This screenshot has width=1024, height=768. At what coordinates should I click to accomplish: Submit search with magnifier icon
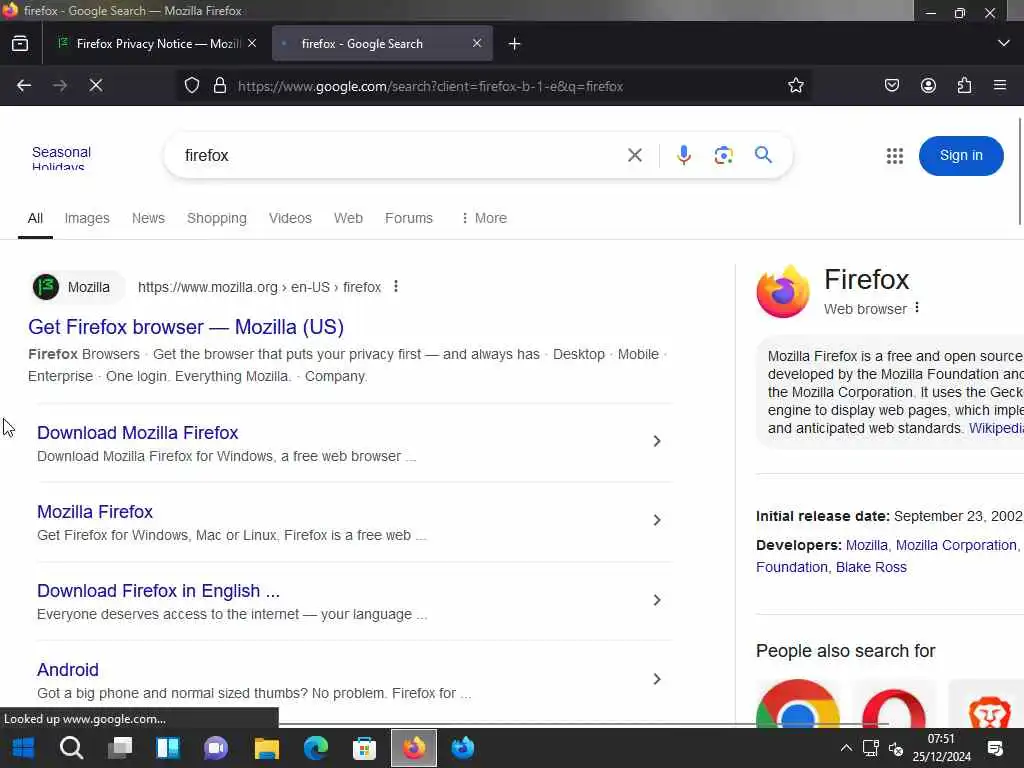coord(763,155)
